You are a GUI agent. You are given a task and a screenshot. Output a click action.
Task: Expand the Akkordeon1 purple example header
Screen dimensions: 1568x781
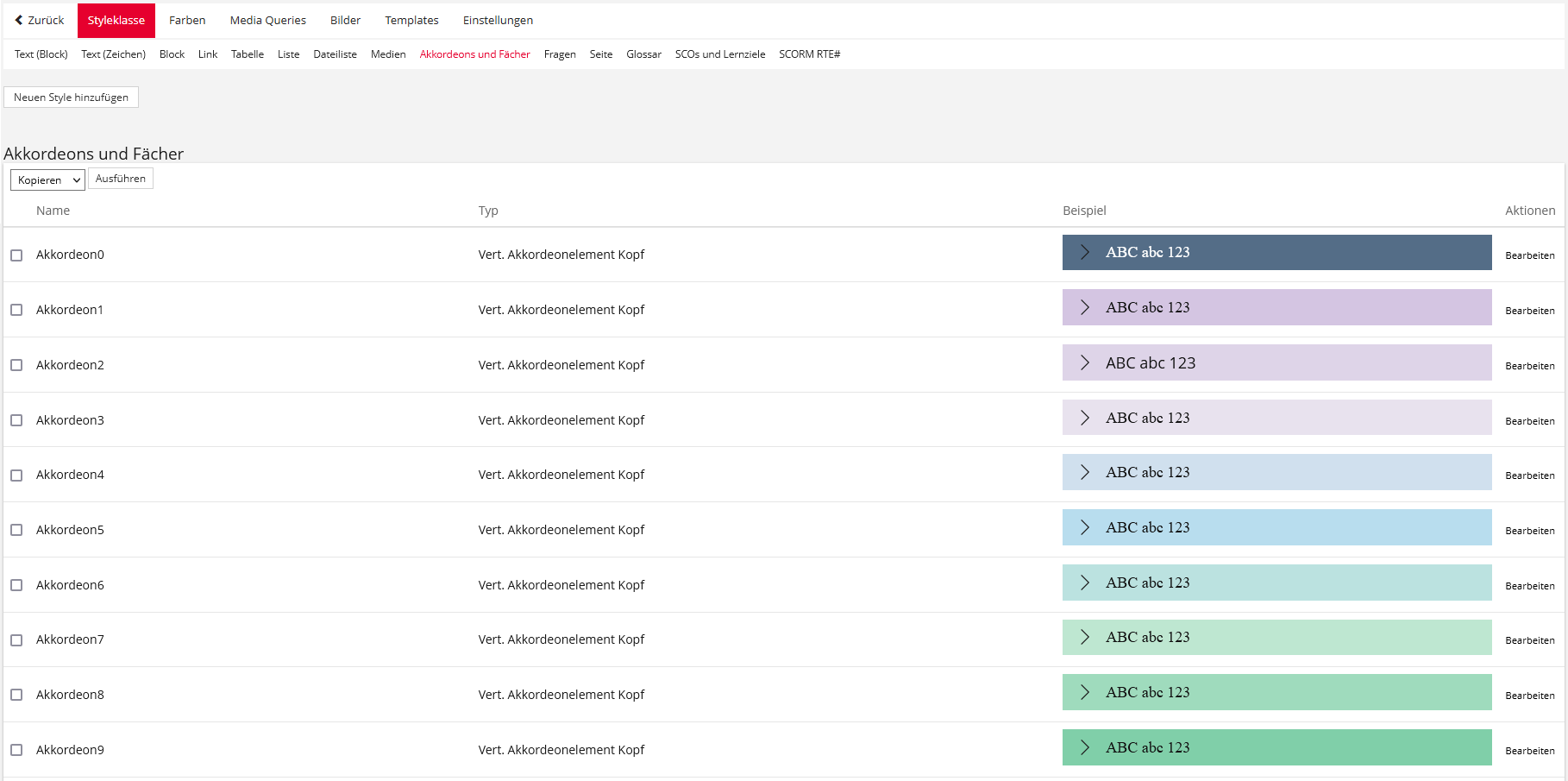coord(1276,307)
